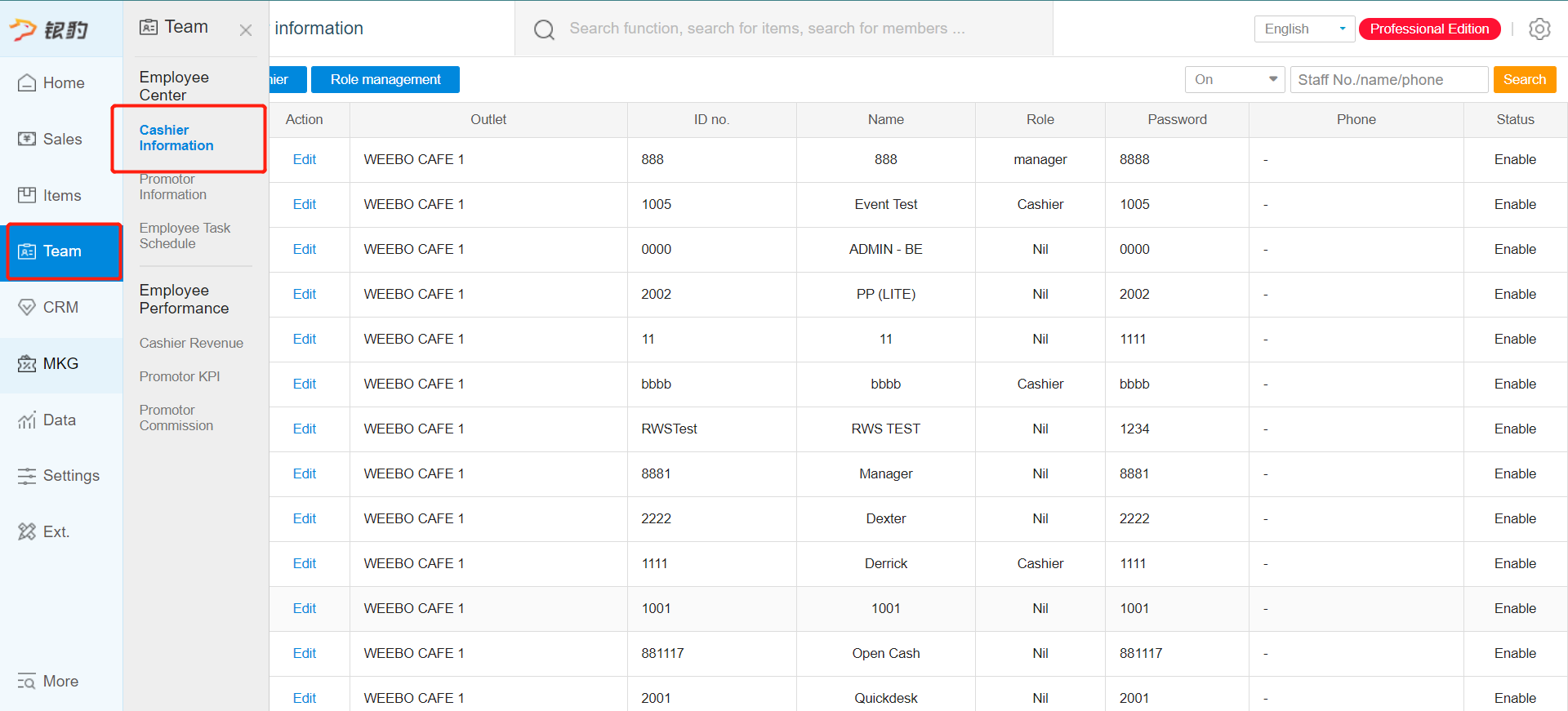1568x711 pixels.
Task: Click the Team panel header icon
Action: [x=149, y=27]
